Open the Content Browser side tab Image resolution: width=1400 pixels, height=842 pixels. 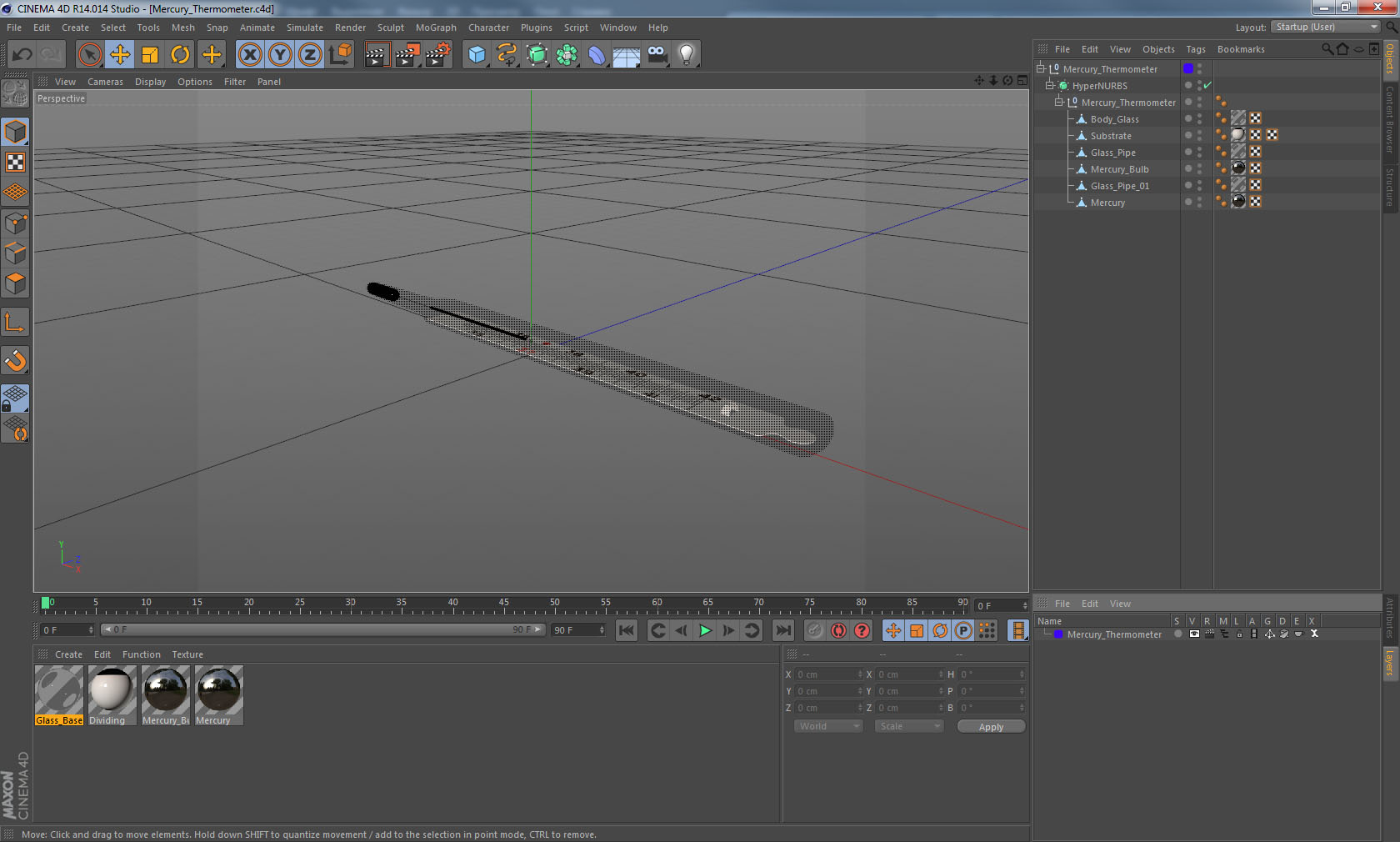[x=1390, y=119]
